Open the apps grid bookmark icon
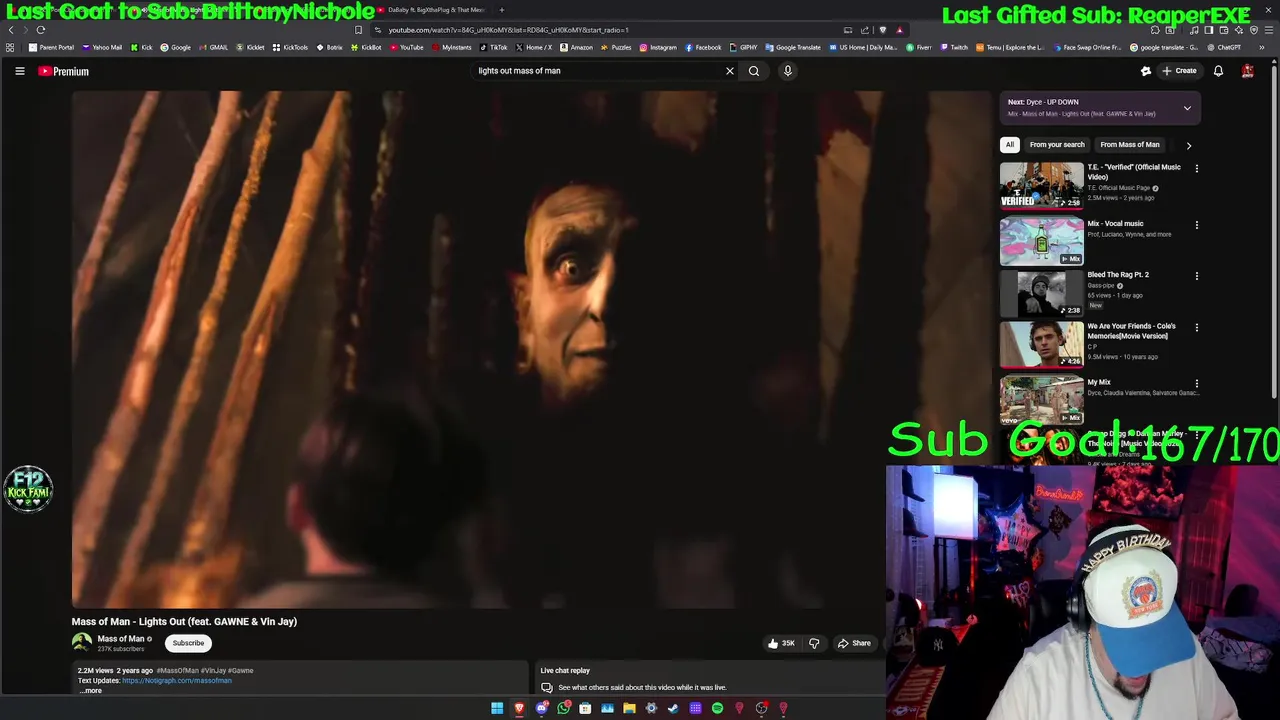This screenshot has width=1280, height=720. (x=10, y=47)
